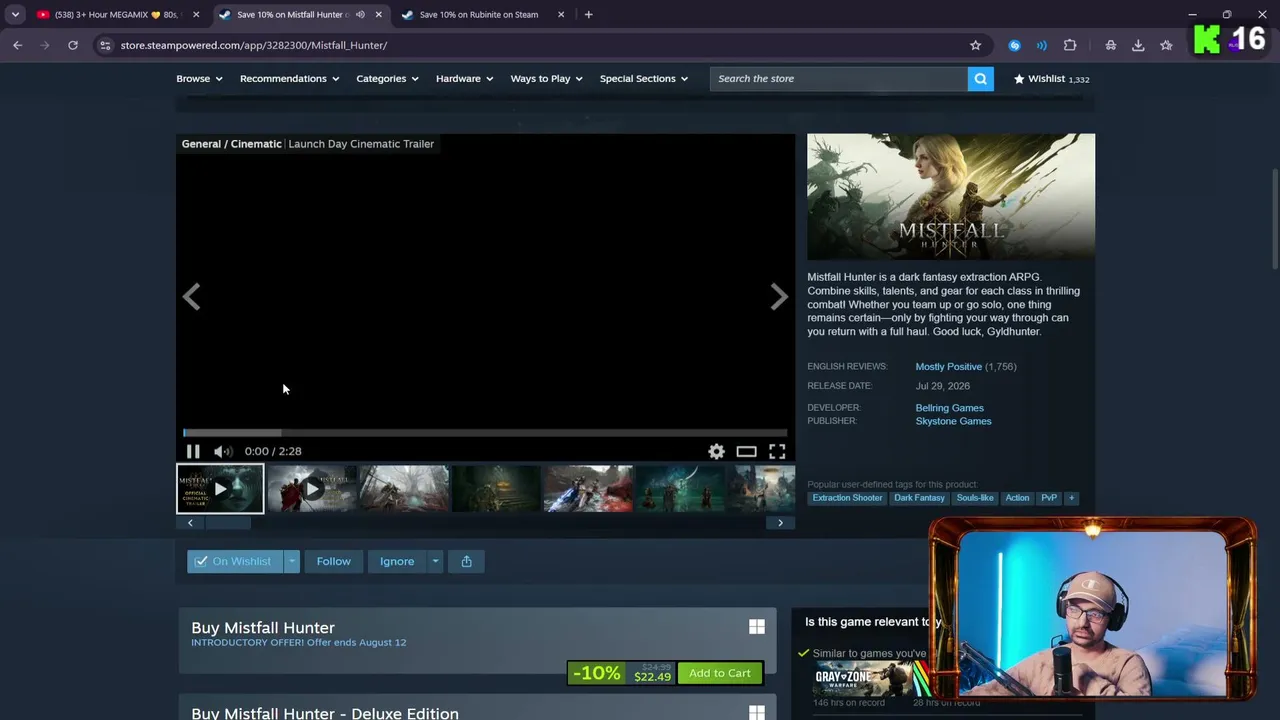The width and height of the screenshot is (1280, 720).
Task: Bookmark this page with the star icon
Action: (x=975, y=45)
